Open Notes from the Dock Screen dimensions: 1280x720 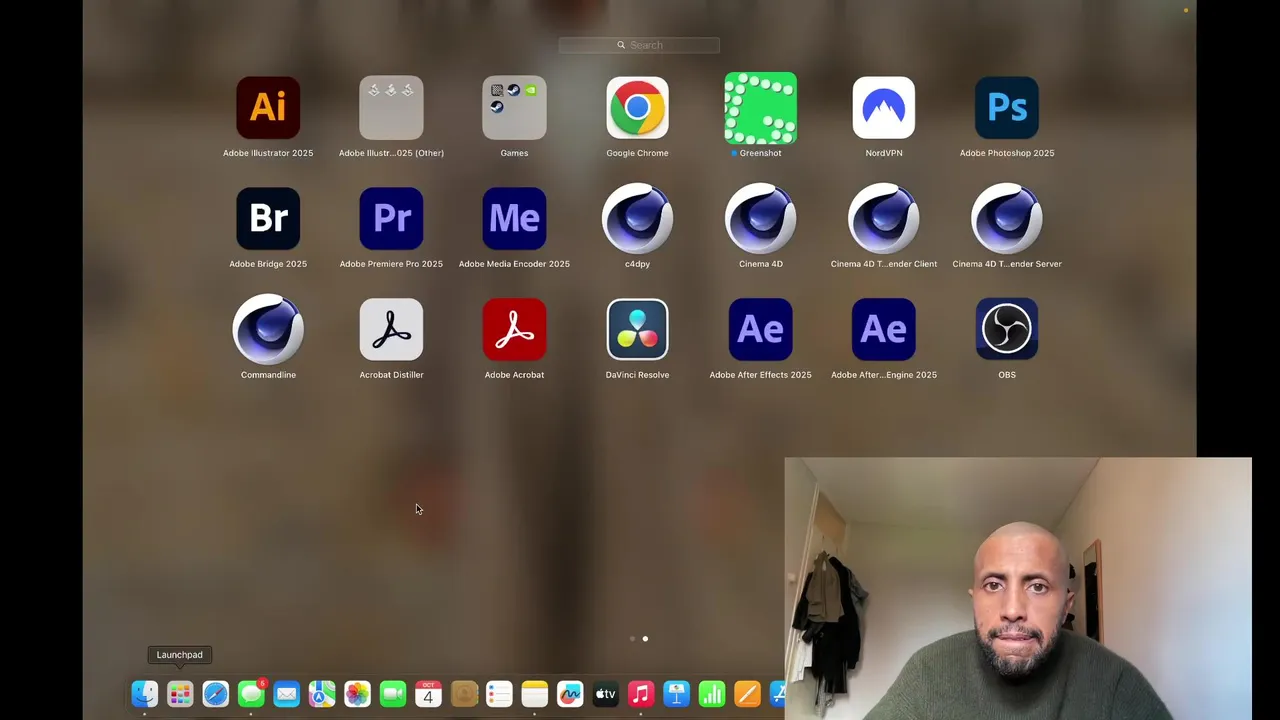[x=535, y=693]
